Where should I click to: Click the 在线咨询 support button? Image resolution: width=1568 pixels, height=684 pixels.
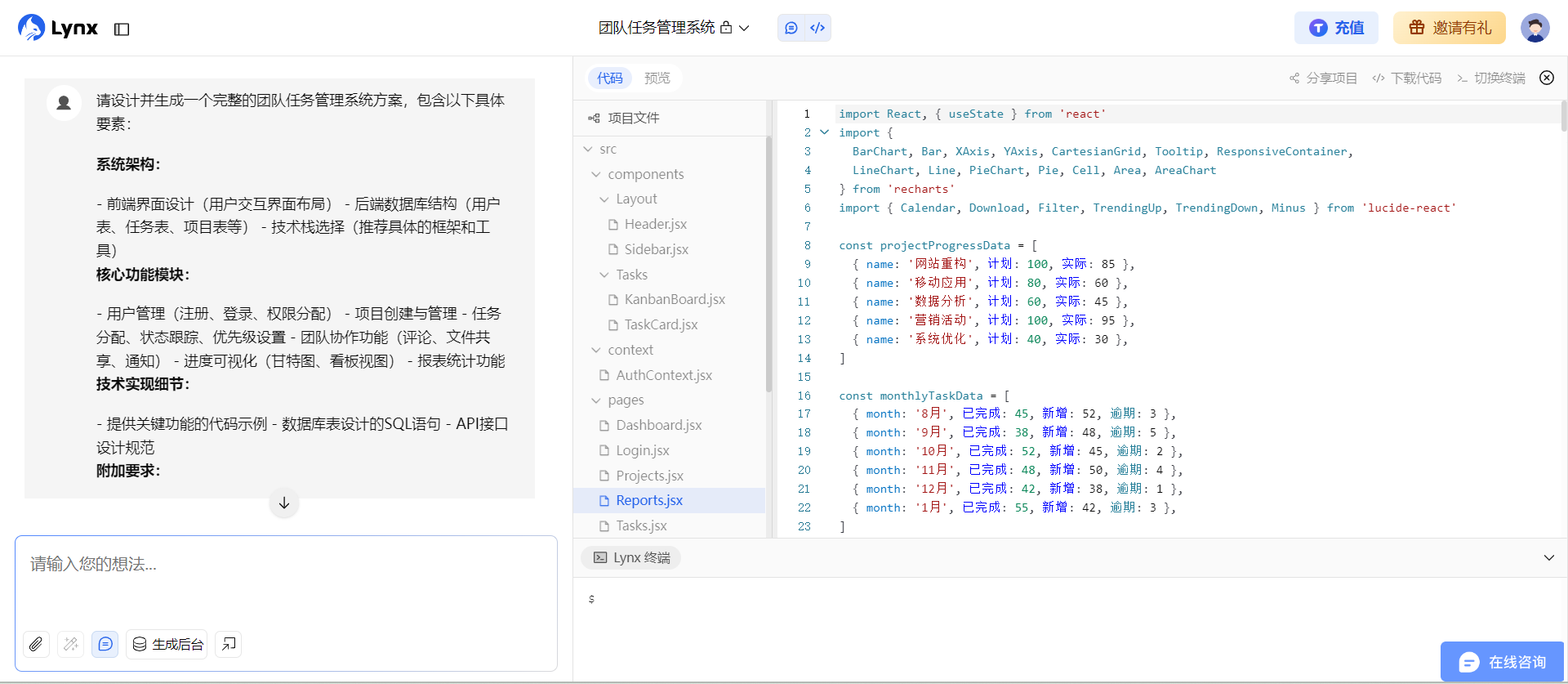click(x=1502, y=662)
